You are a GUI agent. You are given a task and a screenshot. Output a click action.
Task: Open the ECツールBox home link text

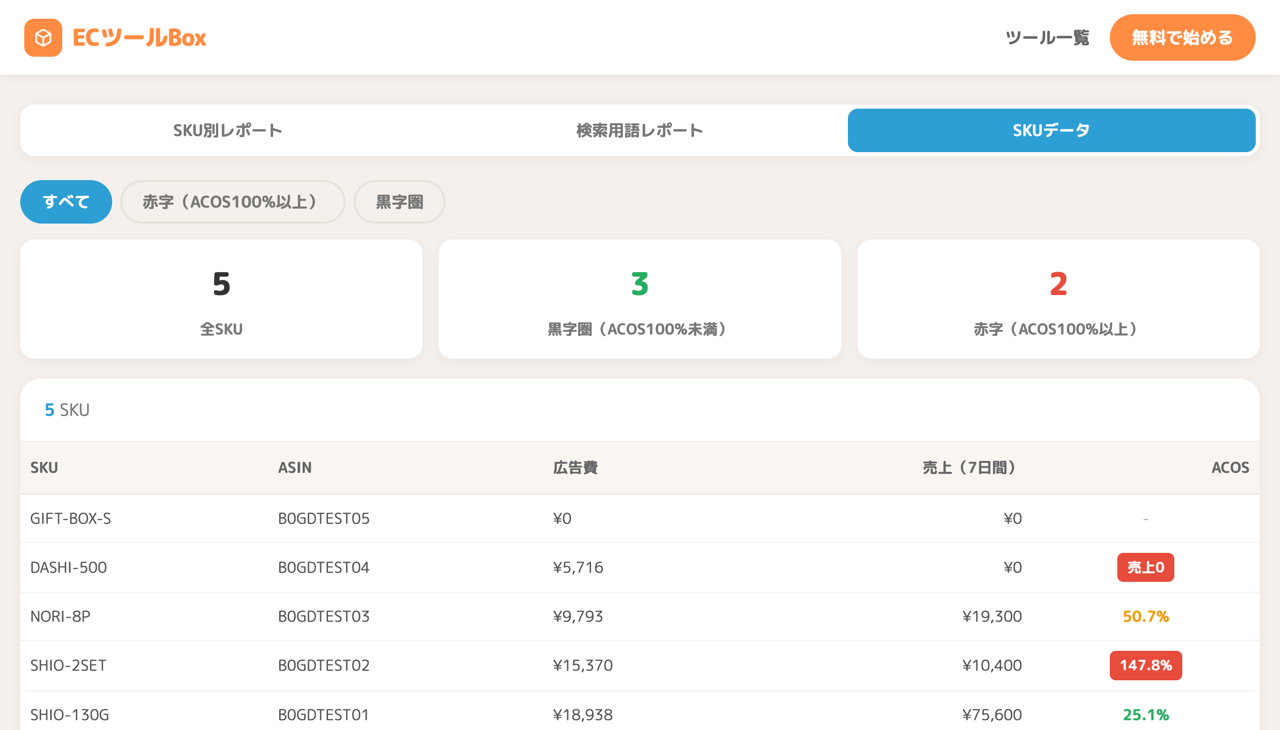[139, 38]
